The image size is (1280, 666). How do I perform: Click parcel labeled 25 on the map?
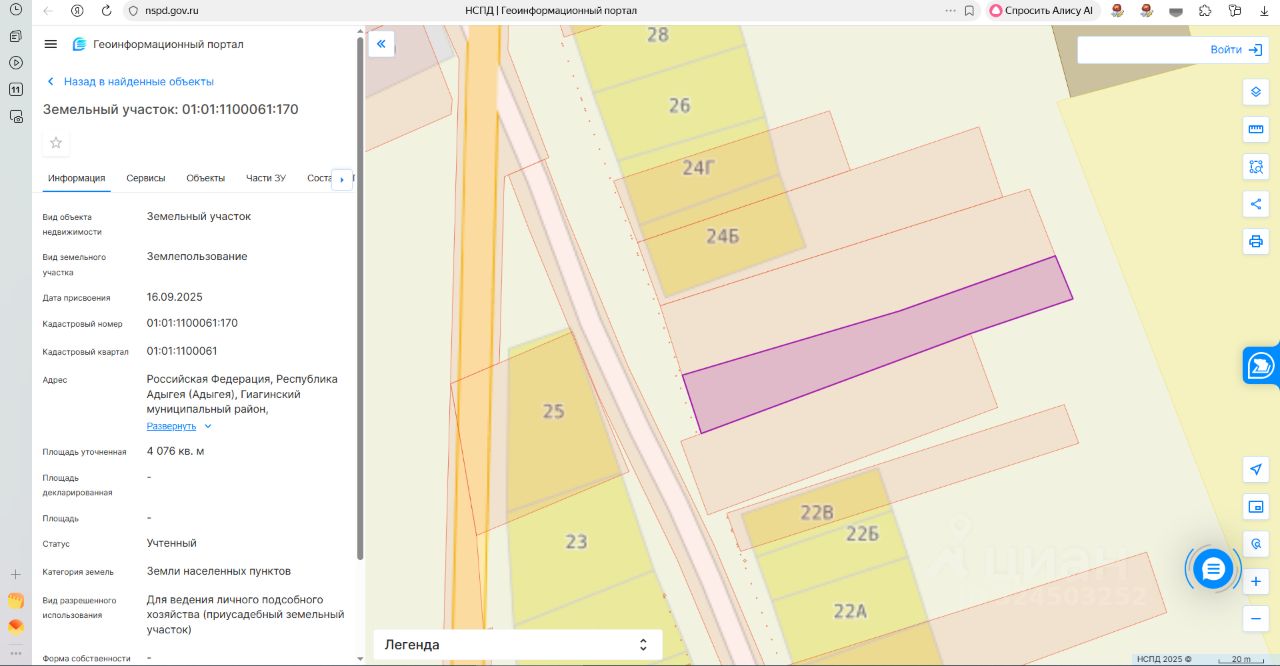pos(553,411)
